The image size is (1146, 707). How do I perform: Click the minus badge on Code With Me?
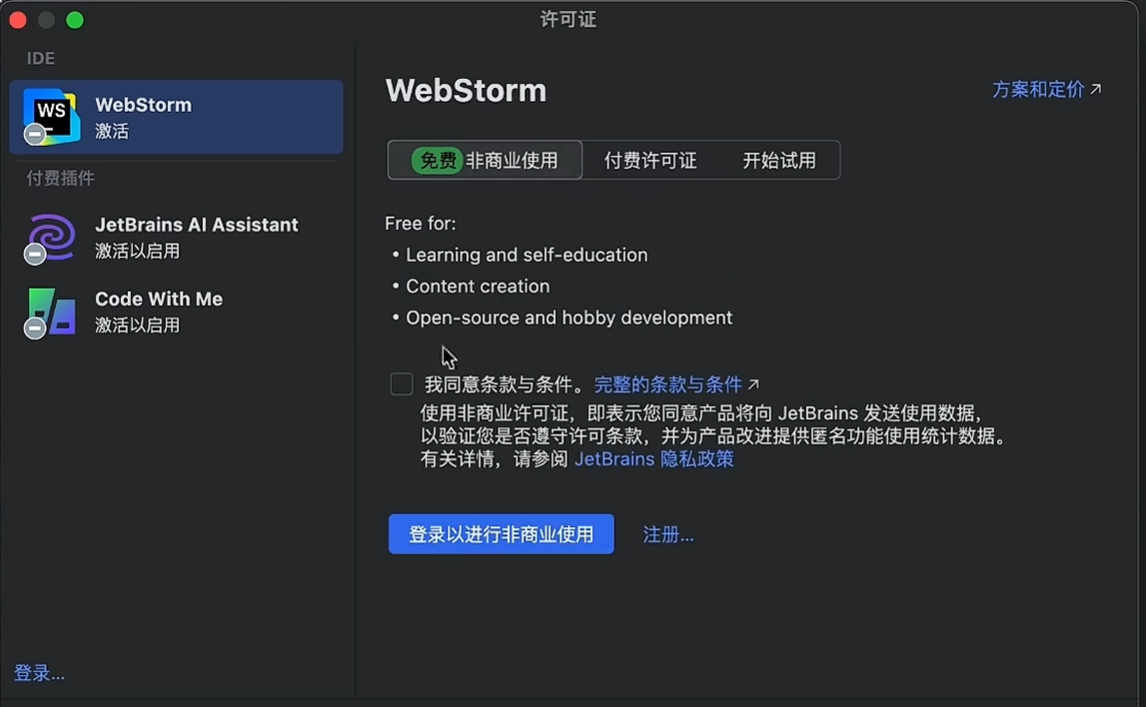click(x=34, y=328)
